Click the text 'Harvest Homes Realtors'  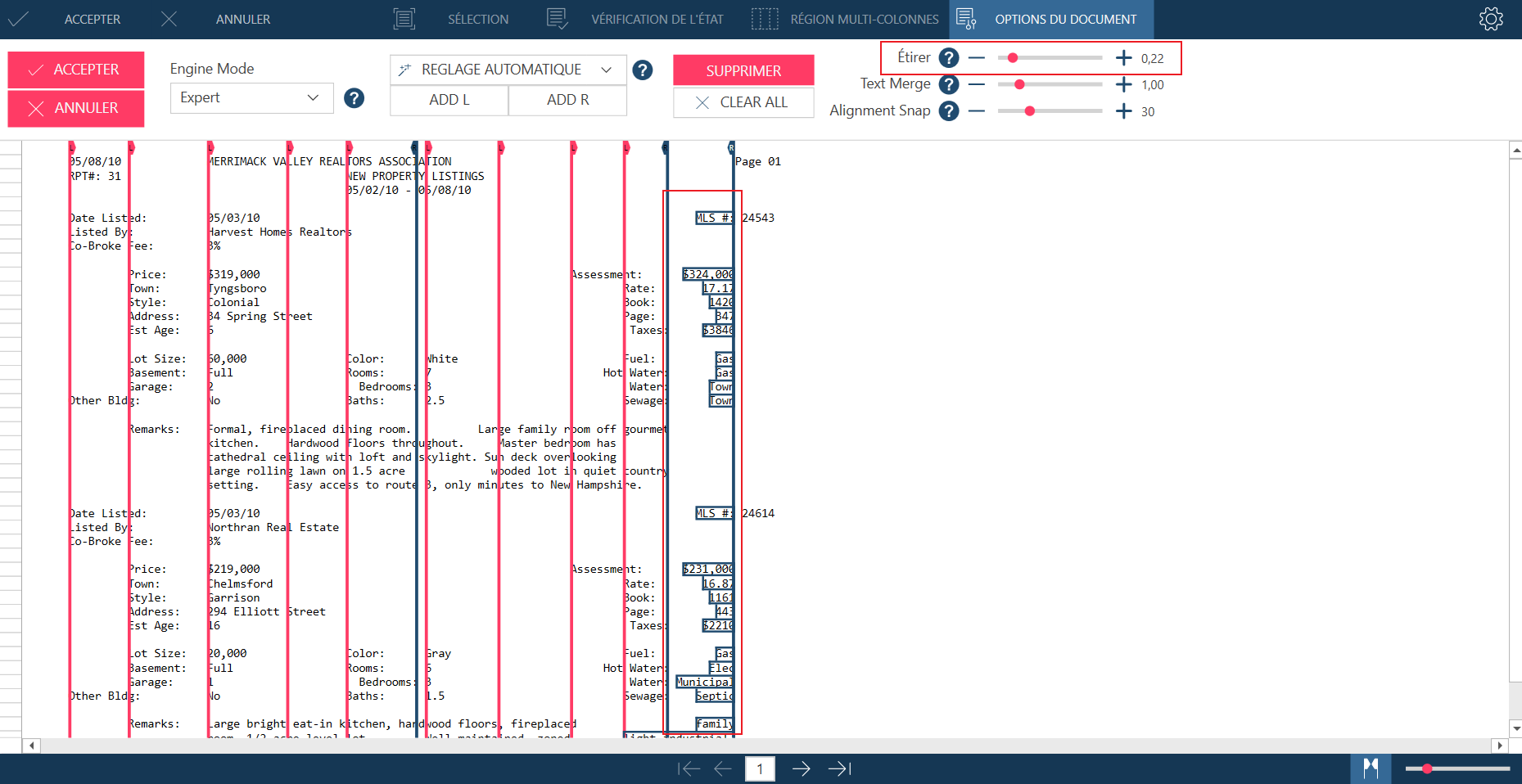(280, 232)
